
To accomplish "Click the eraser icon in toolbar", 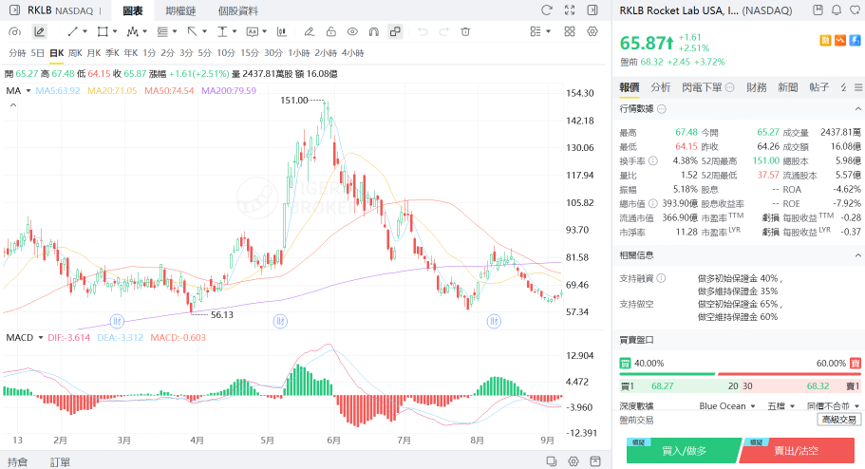I will (309, 31).
